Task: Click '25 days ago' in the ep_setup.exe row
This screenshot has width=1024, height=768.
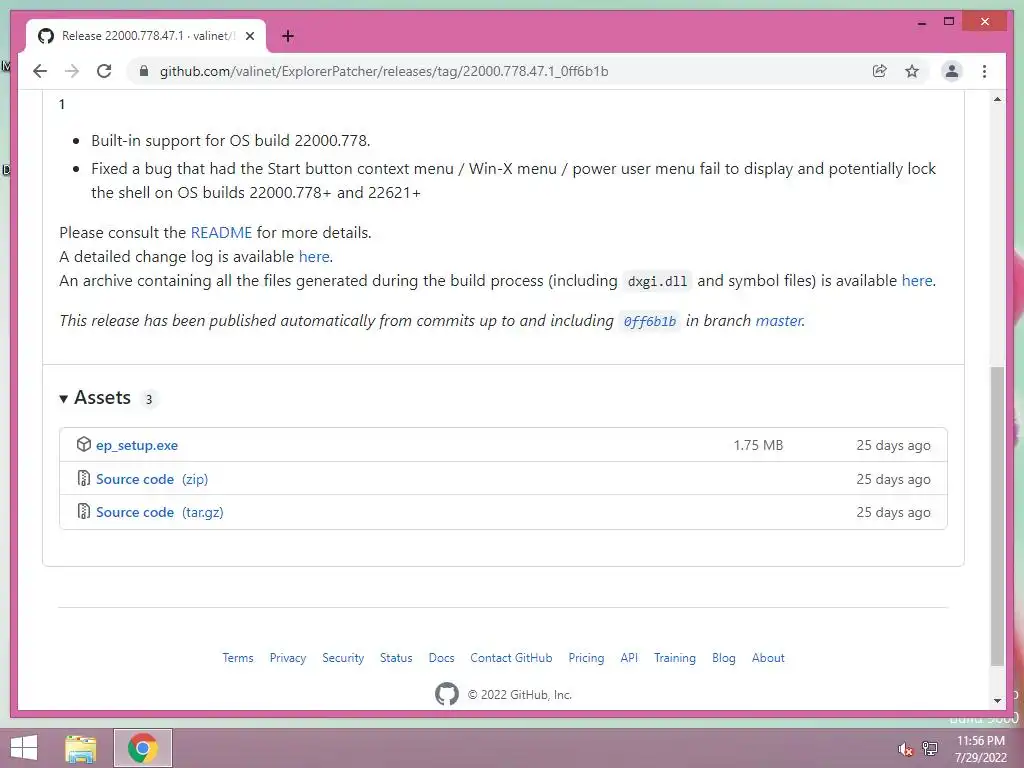Action: point(893,445)
